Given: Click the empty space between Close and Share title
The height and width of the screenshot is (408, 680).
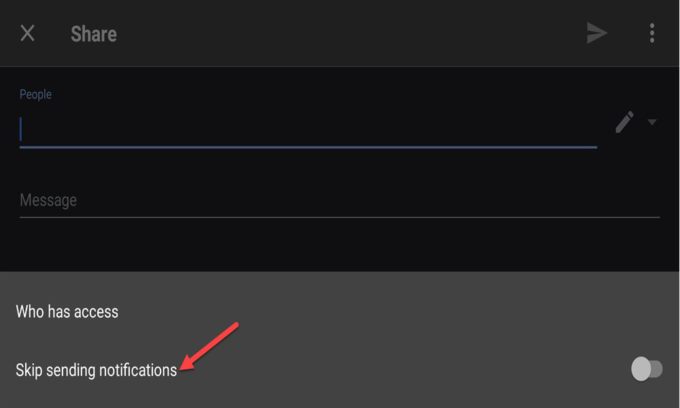Looking at the screenshot, I should pyautogui.click(x=53, y=33).
